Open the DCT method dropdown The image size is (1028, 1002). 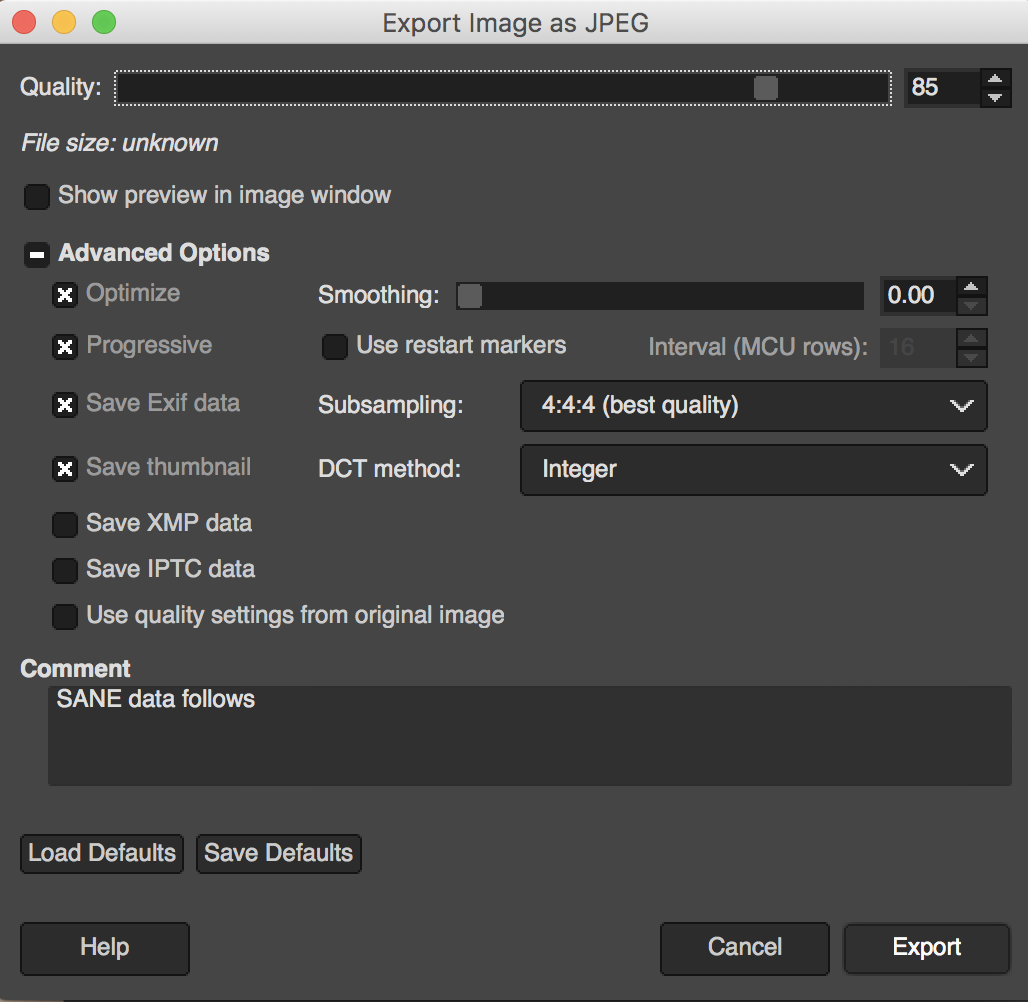coord(753,469)
